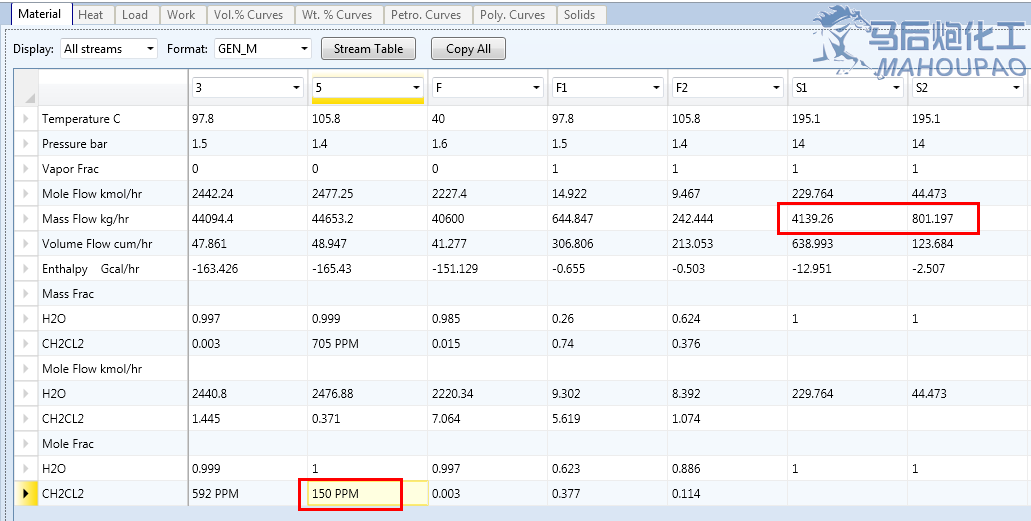1031x521 pixels.
Task: Select the 150 PPM cell
Action: [368, 493]
